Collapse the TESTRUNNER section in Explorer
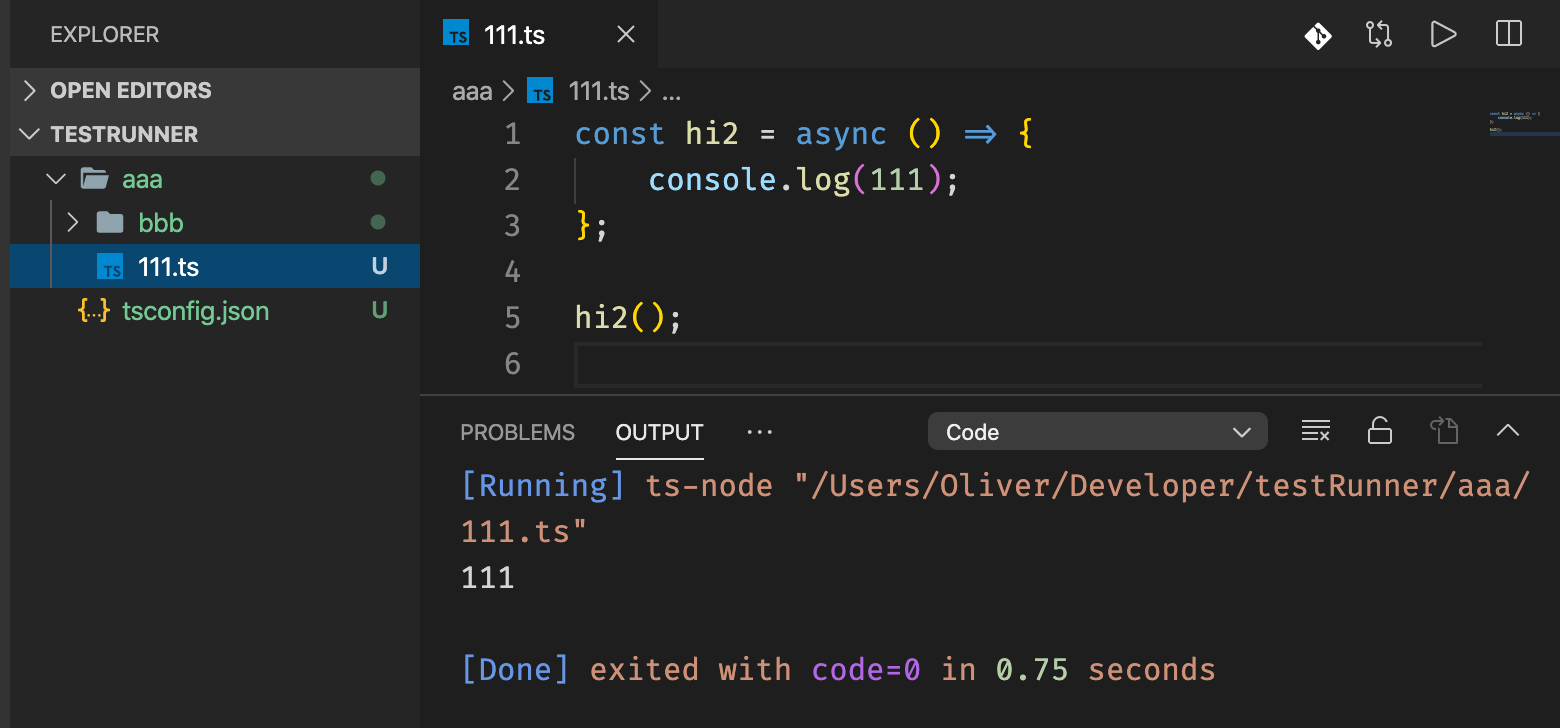 point(28,133)
